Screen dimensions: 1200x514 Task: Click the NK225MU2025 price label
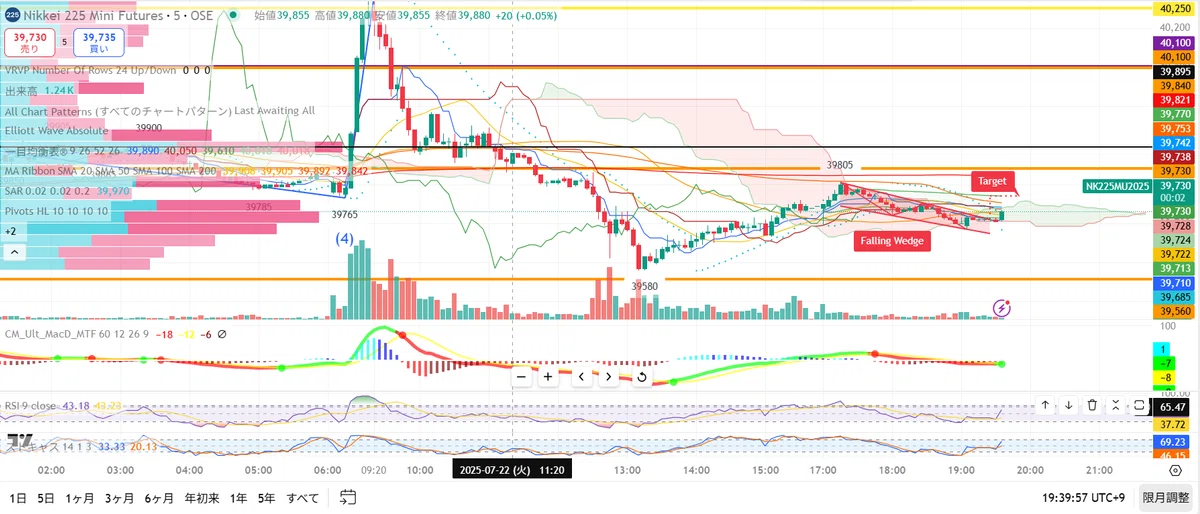(1117, 186)
